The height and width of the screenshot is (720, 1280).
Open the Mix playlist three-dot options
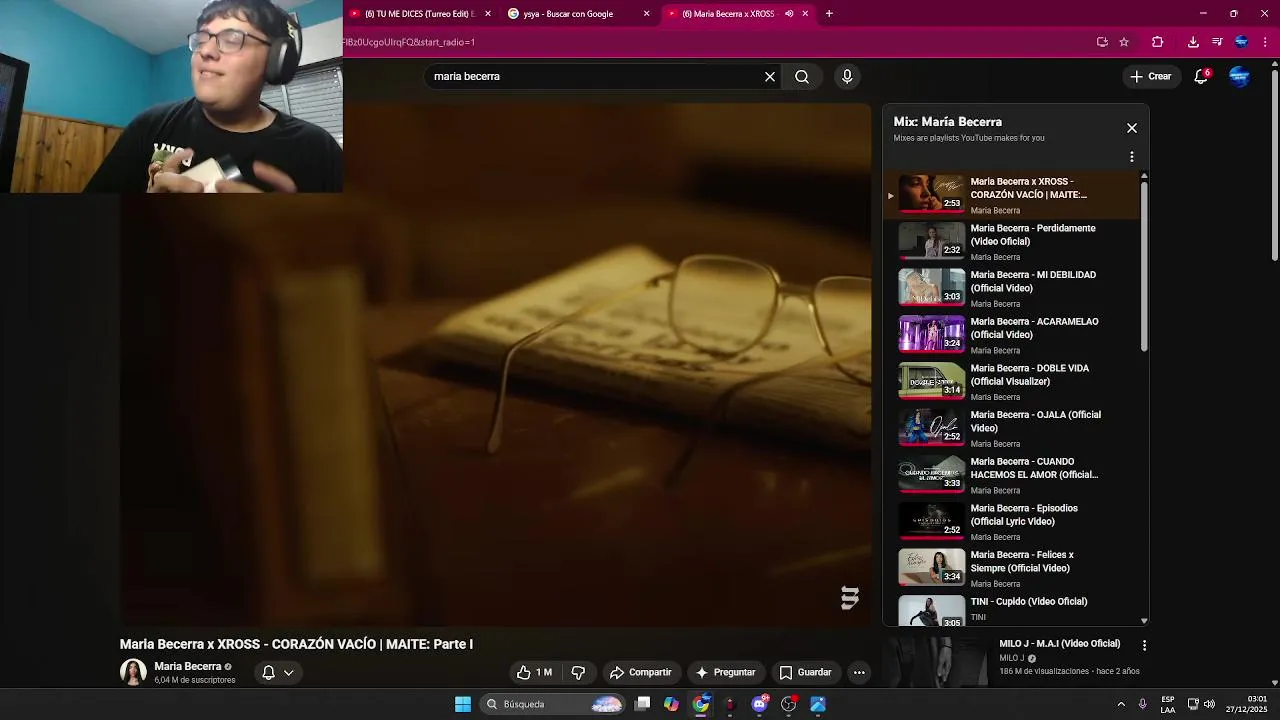click(x=1132, y=157)
